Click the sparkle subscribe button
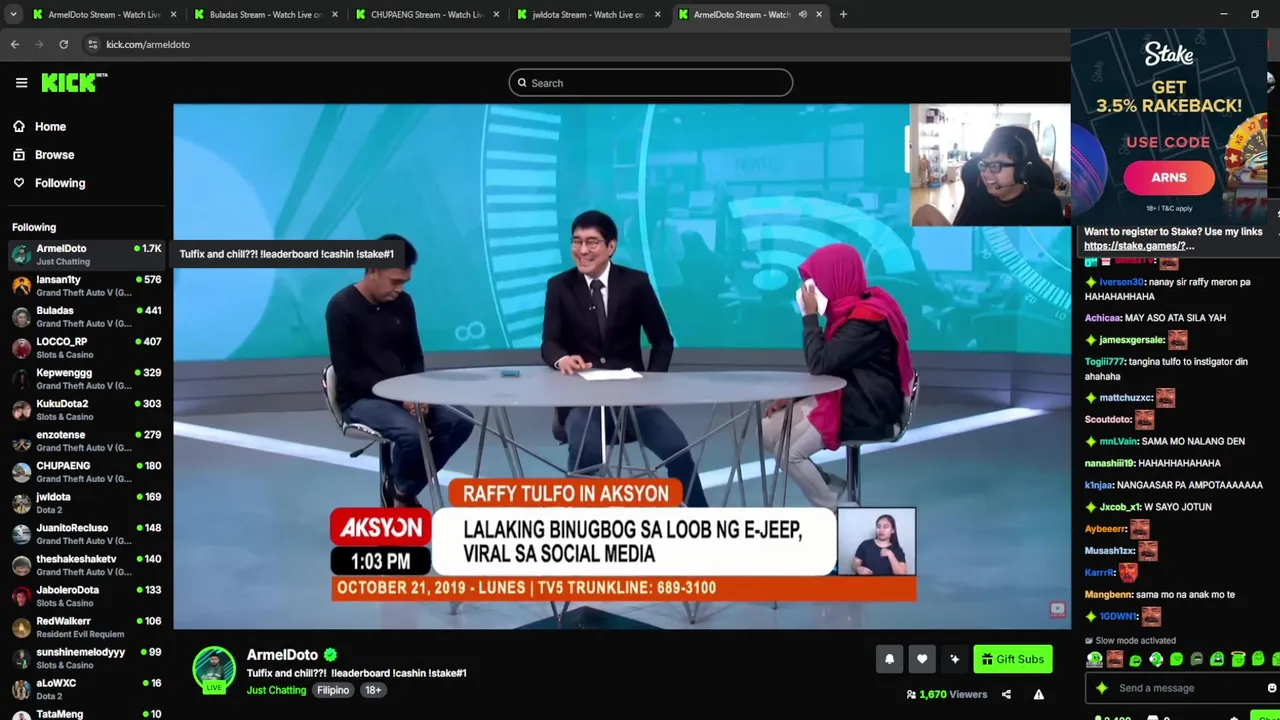Image resolution: width=1280 pixels, height=720 pixels. point(954,659)
